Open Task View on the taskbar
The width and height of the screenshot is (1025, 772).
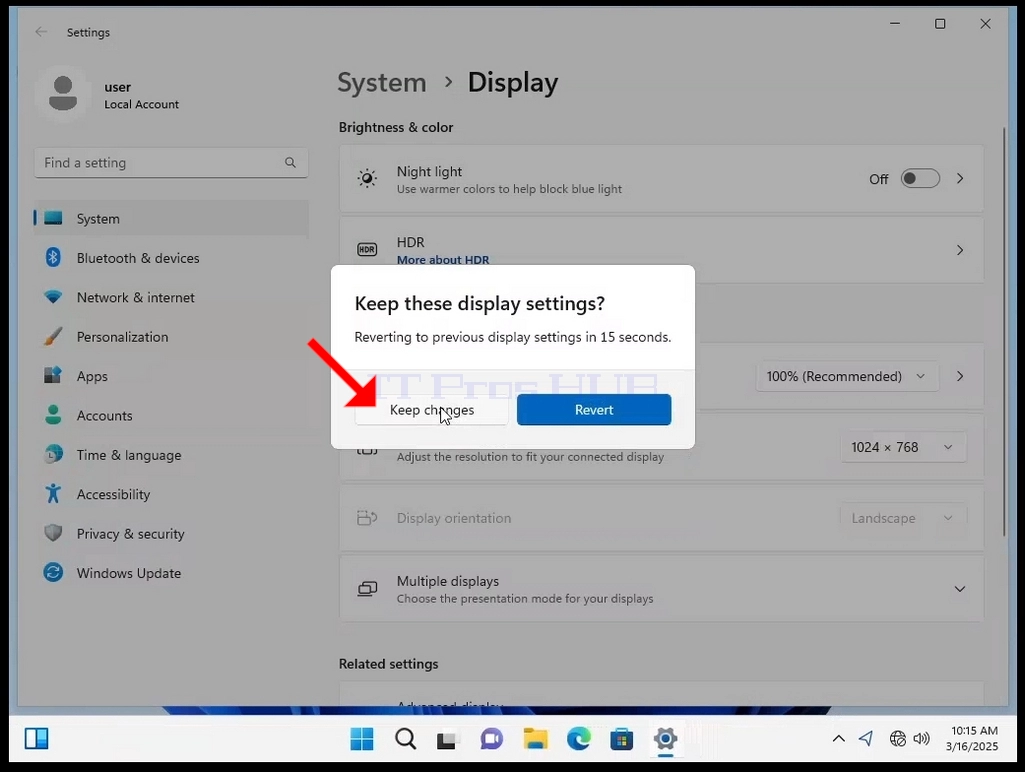point(448,739)
